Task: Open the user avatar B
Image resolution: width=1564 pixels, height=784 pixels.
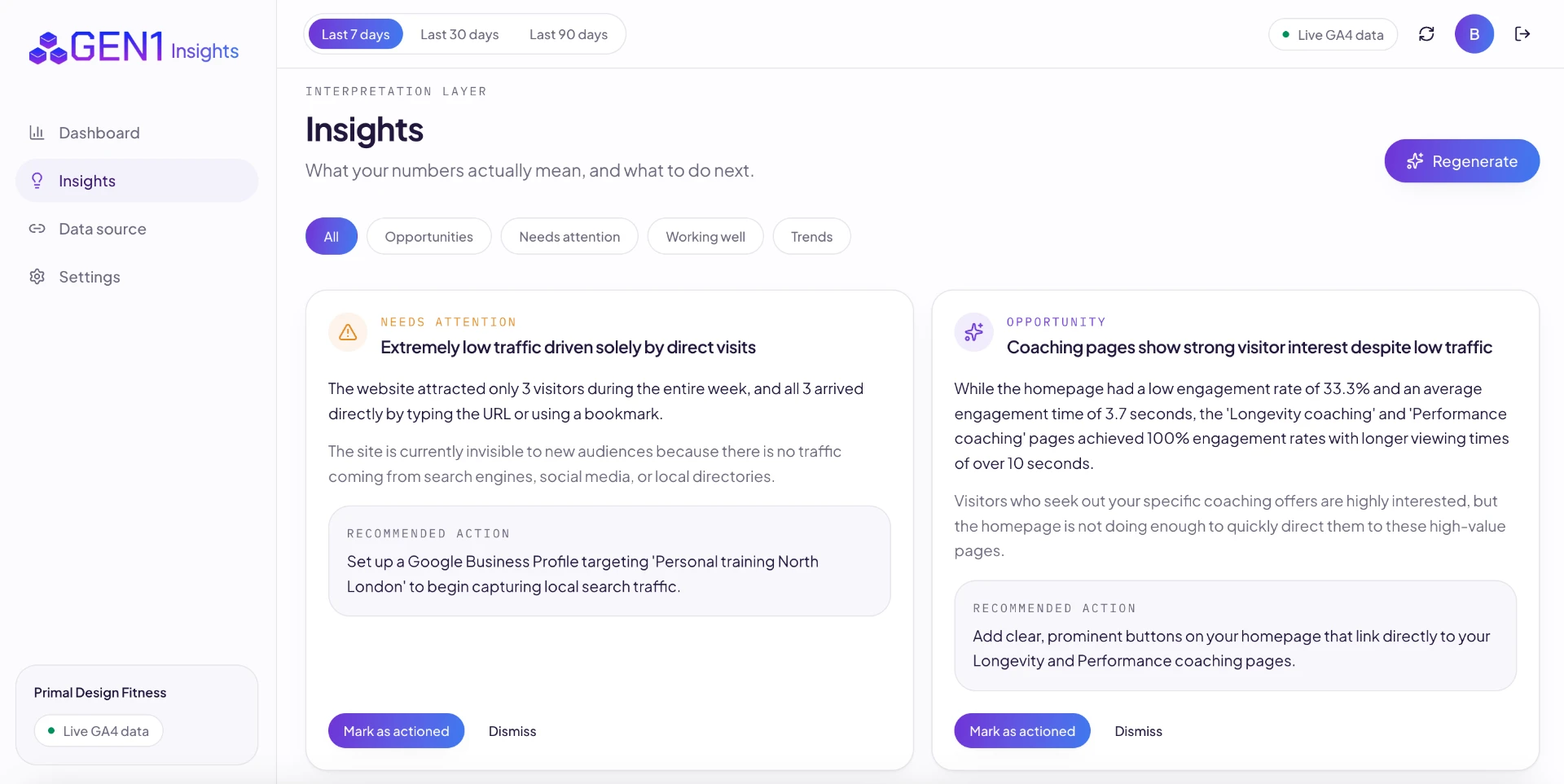Action: click(1474, 34)
